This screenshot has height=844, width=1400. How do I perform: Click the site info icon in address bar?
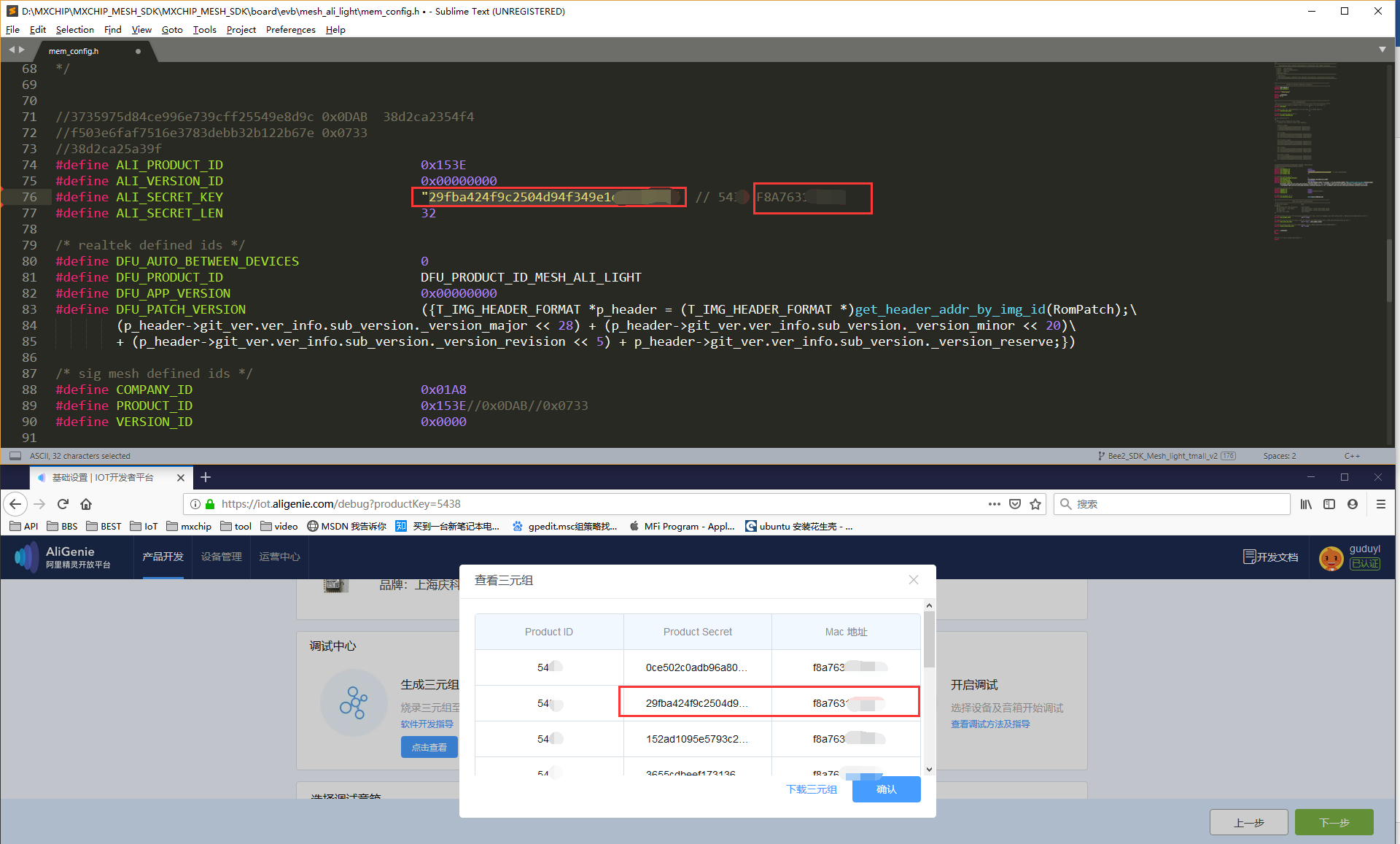pyautogui.click(x=195, y=504)
